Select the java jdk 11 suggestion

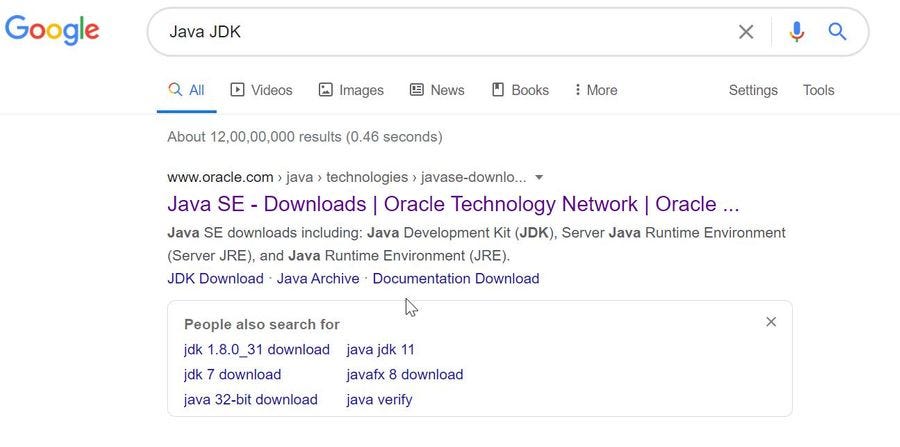click(380, 350)
